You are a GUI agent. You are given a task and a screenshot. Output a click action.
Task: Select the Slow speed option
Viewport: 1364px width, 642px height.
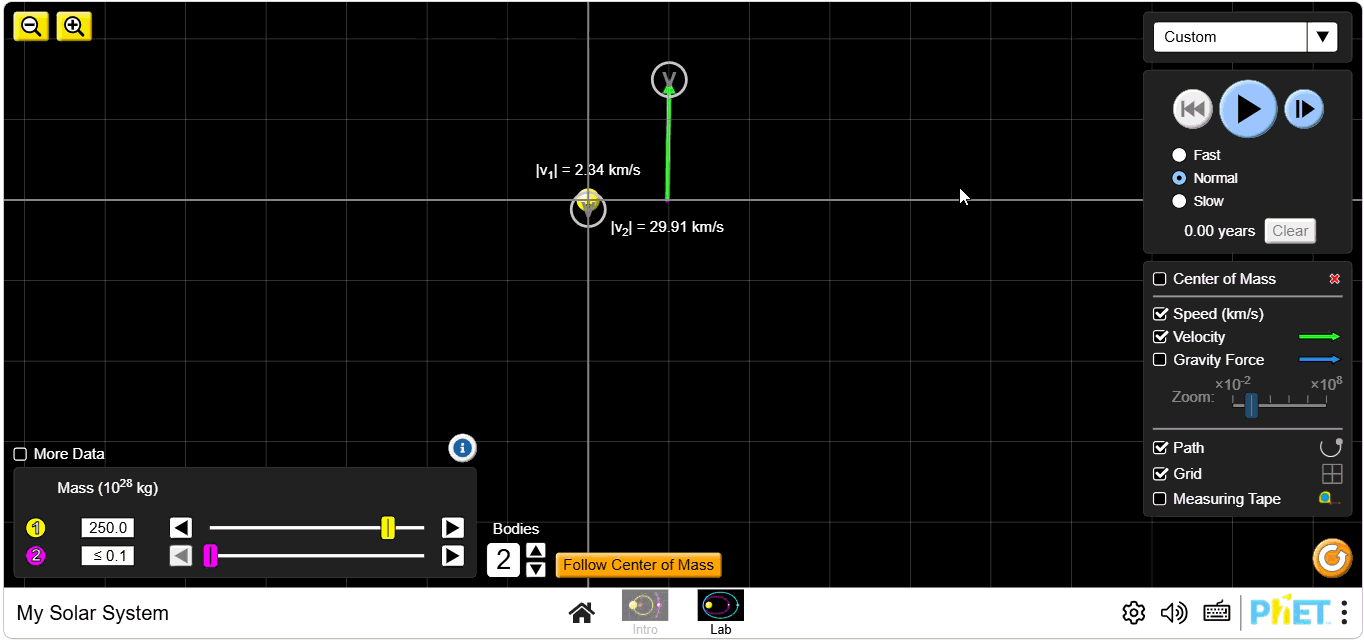[1179, 200]
